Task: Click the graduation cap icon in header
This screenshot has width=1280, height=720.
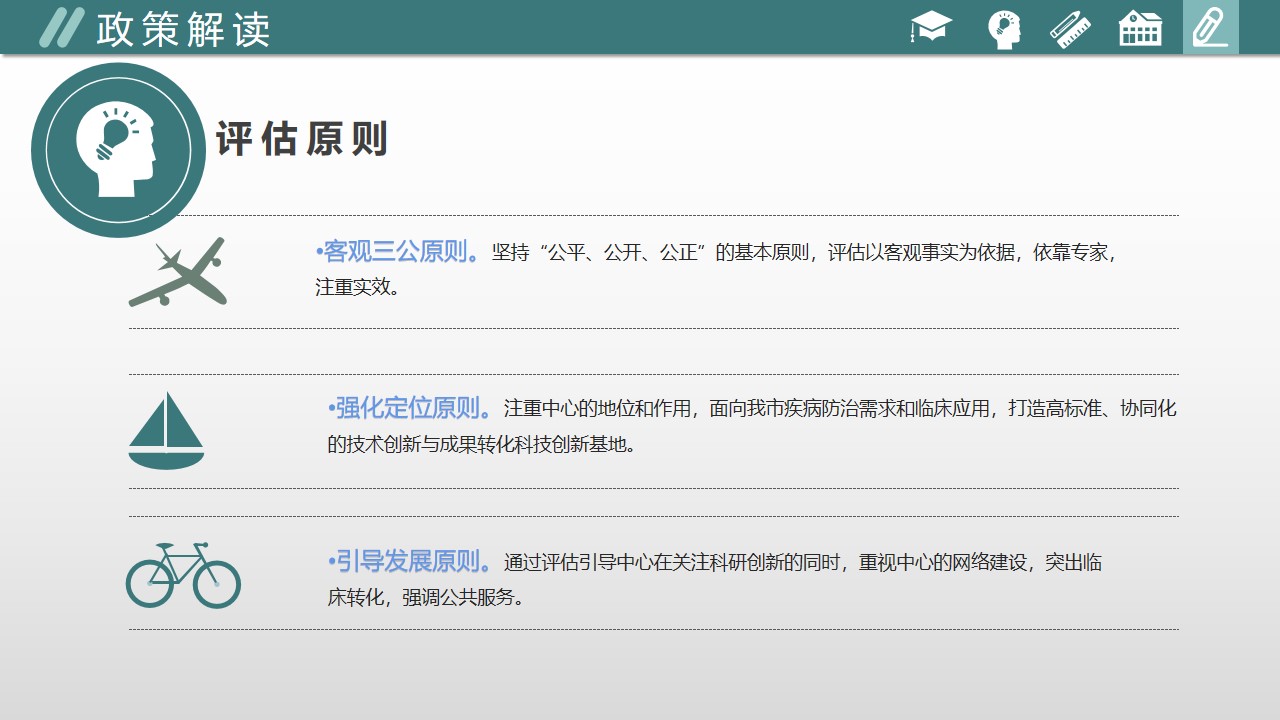Action: click(x=931, y=27)
